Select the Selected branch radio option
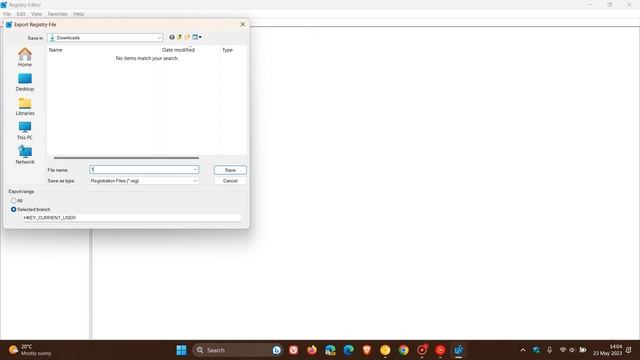The height and width of the screenshot is (360, 640). 13,209
